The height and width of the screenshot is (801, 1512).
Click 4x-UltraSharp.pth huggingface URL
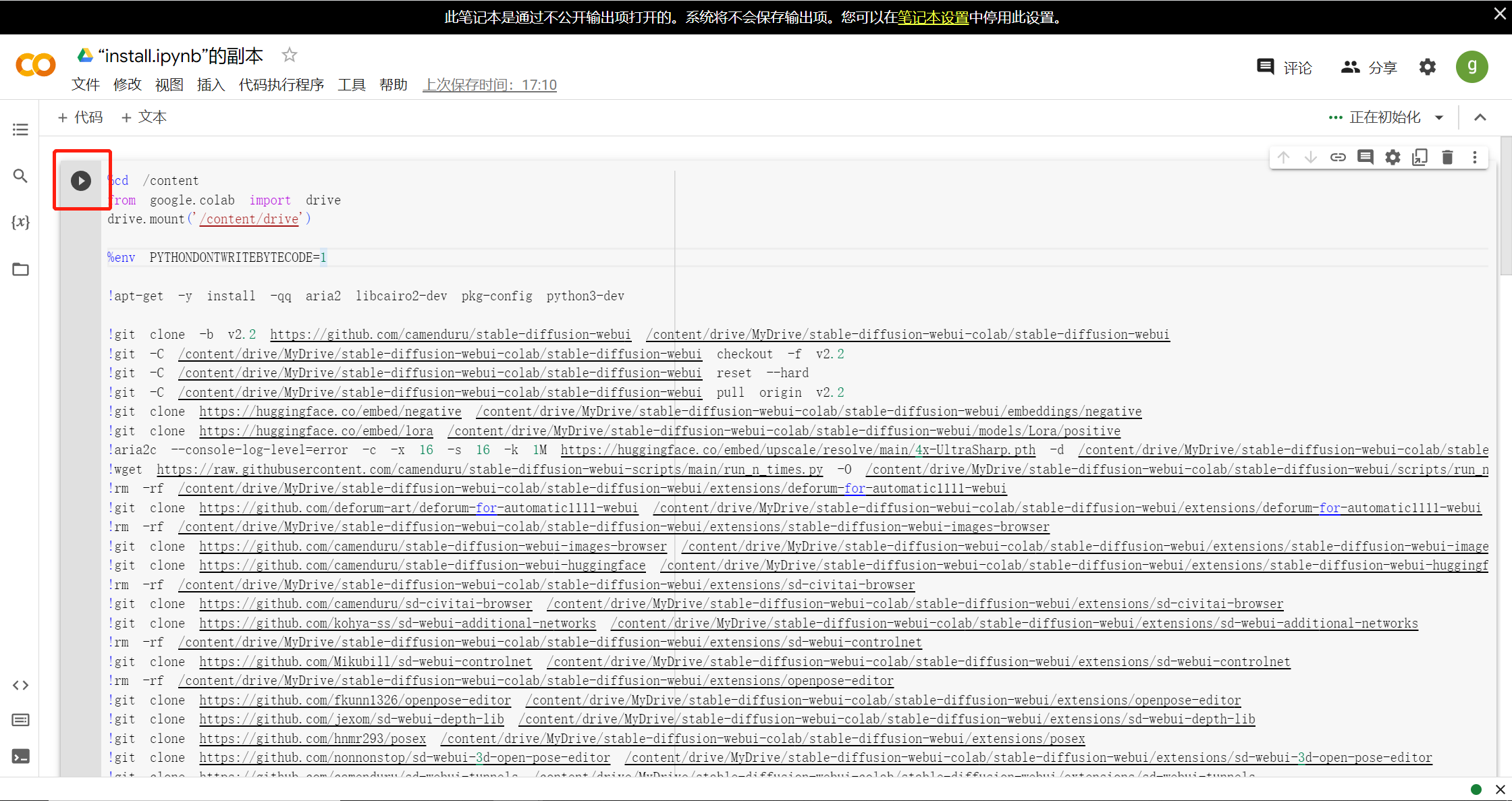[798, 450]
